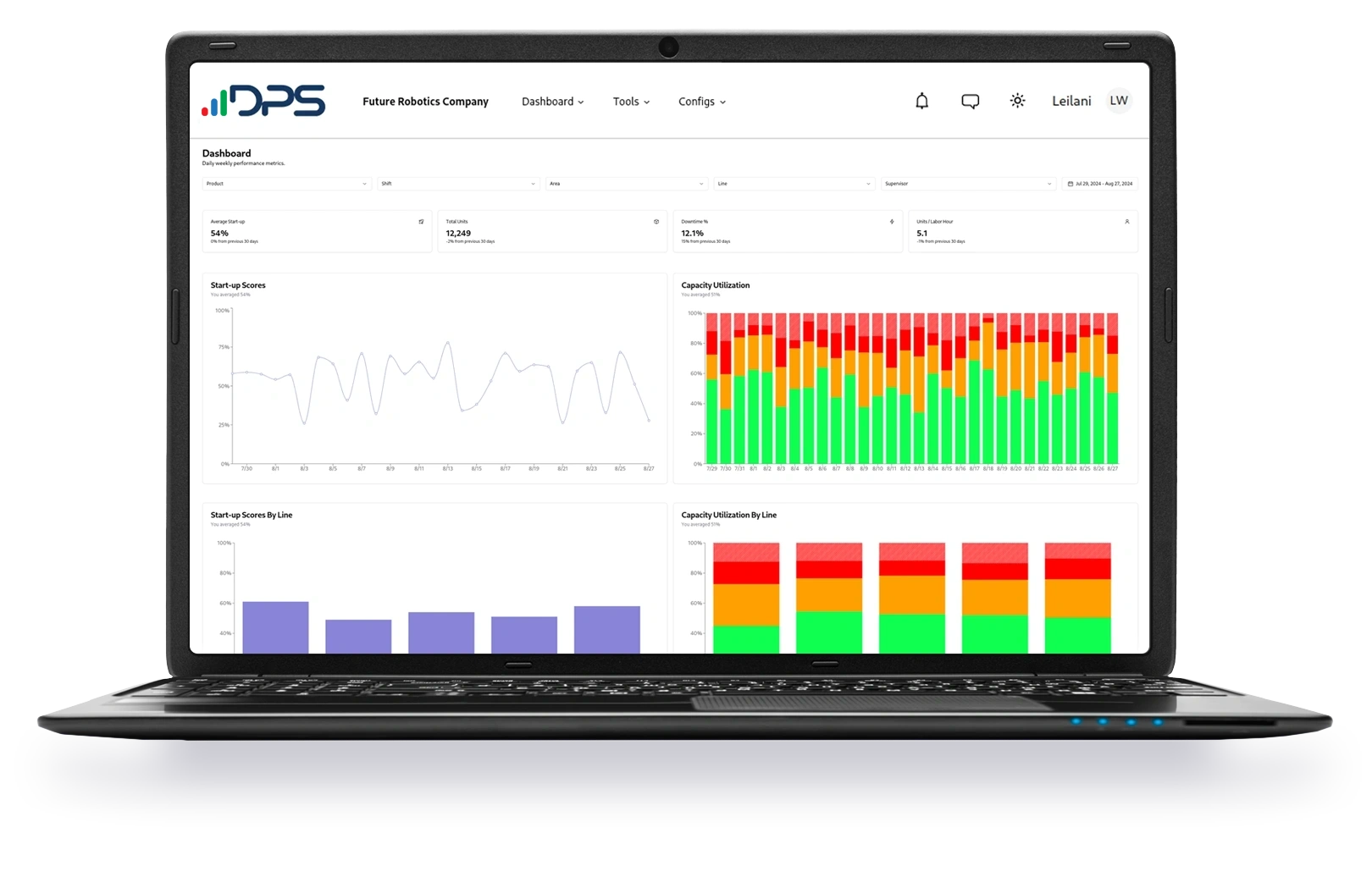Click the Dashboard page heading
The image size is (1372, 872).
(226, 153)
